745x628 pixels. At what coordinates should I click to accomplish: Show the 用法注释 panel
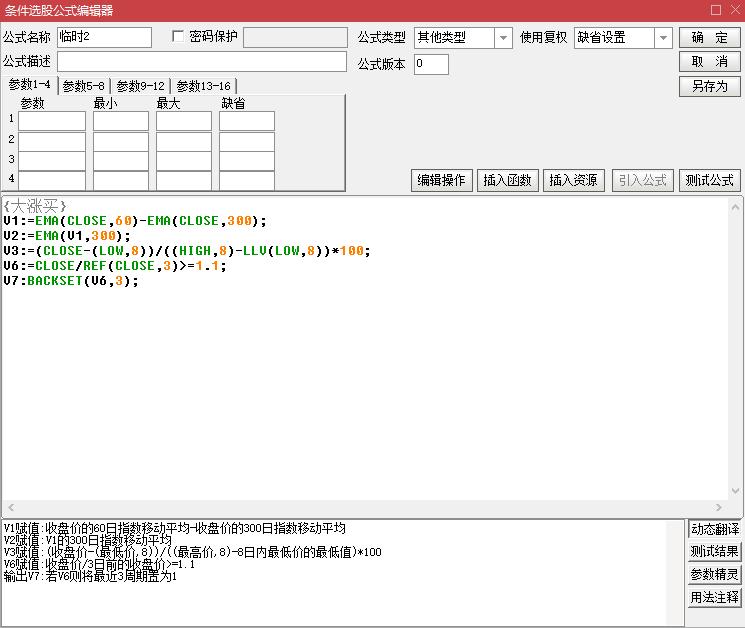click(x=715, y=598)
